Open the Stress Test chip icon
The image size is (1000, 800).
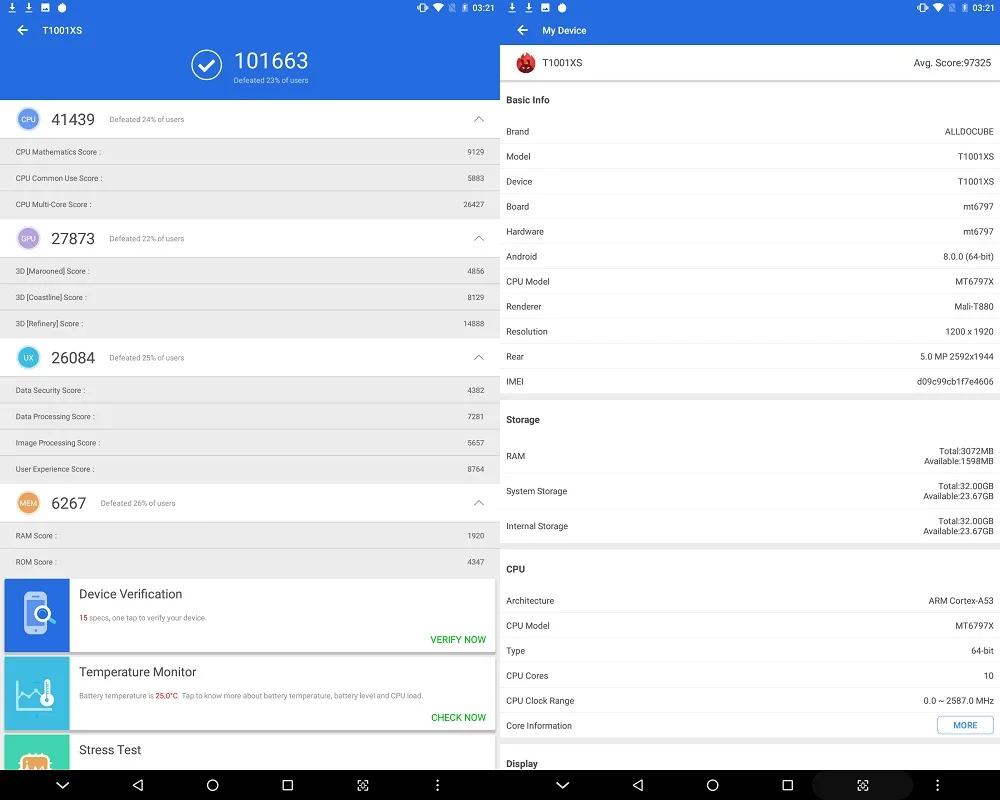tap(37, 753)
